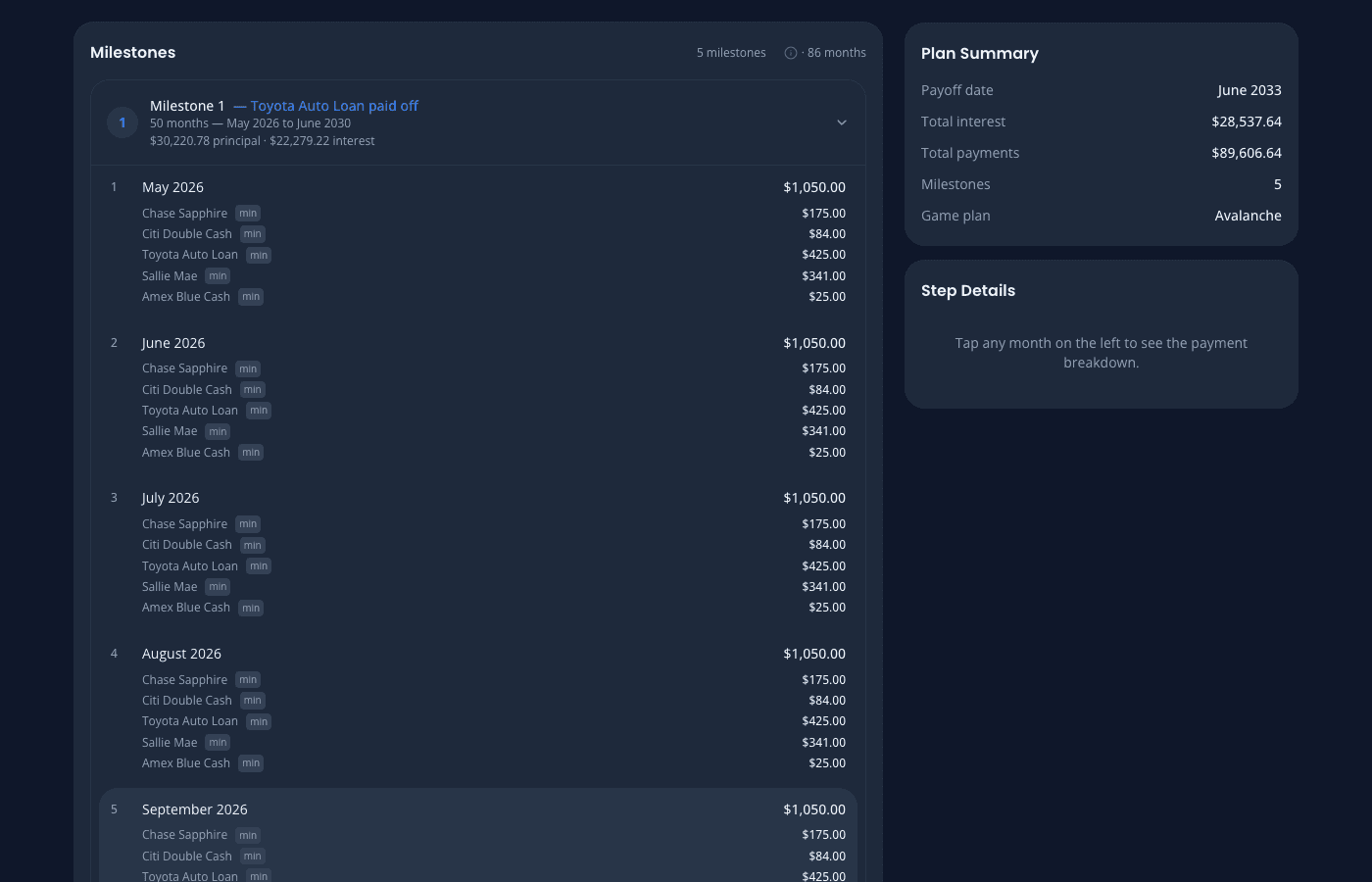Collapse Milestone 1 using its chevron

(x=841, y=122)
